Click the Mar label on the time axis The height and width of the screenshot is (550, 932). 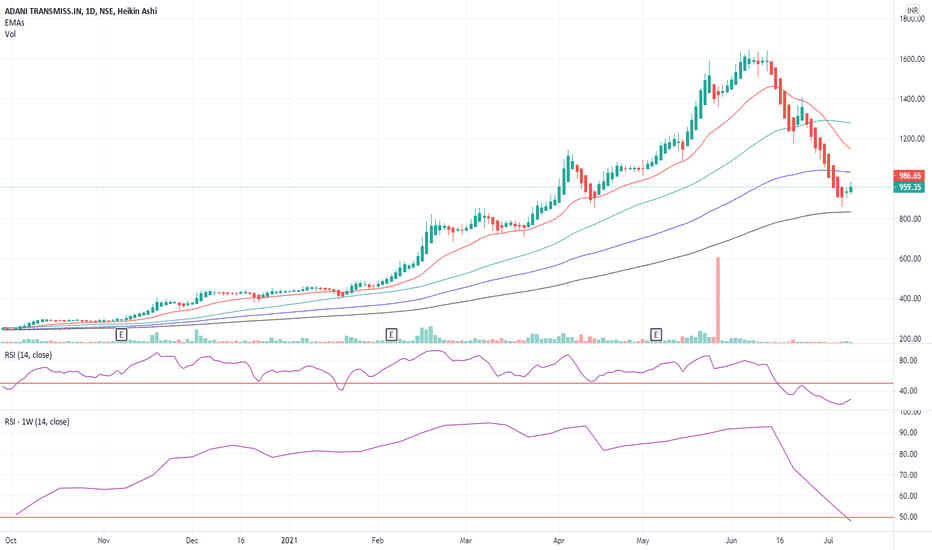[x=465, y=540]
